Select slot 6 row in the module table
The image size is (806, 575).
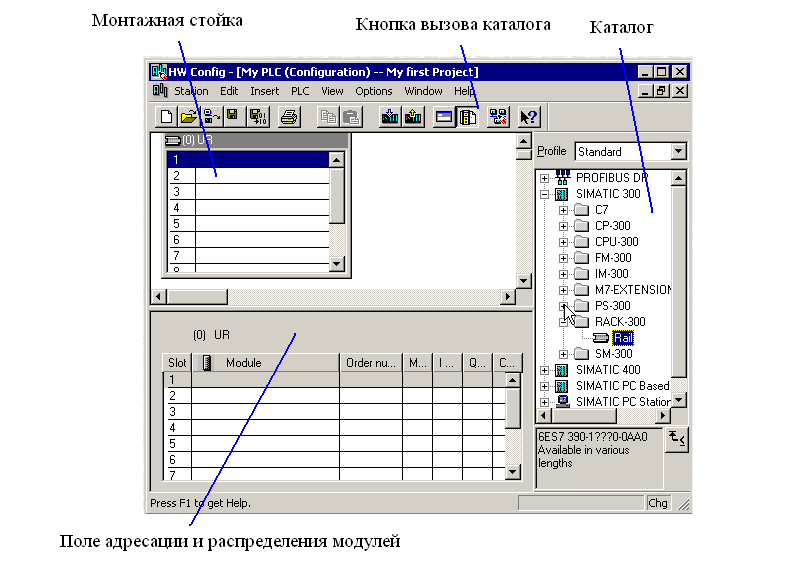pyautogui.click(x=334, y=459)
